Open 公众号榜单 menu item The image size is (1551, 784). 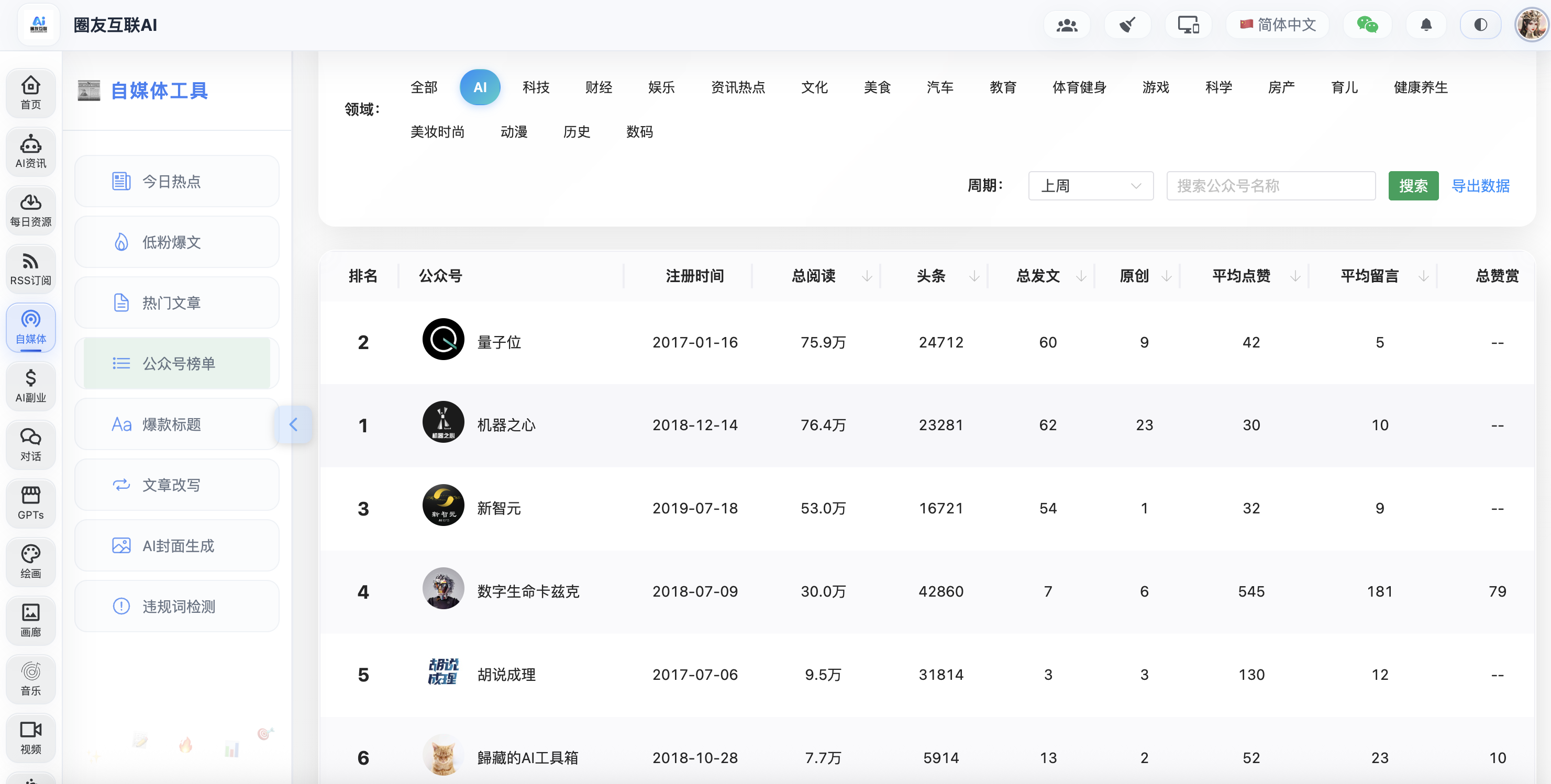tap(177, 363)
